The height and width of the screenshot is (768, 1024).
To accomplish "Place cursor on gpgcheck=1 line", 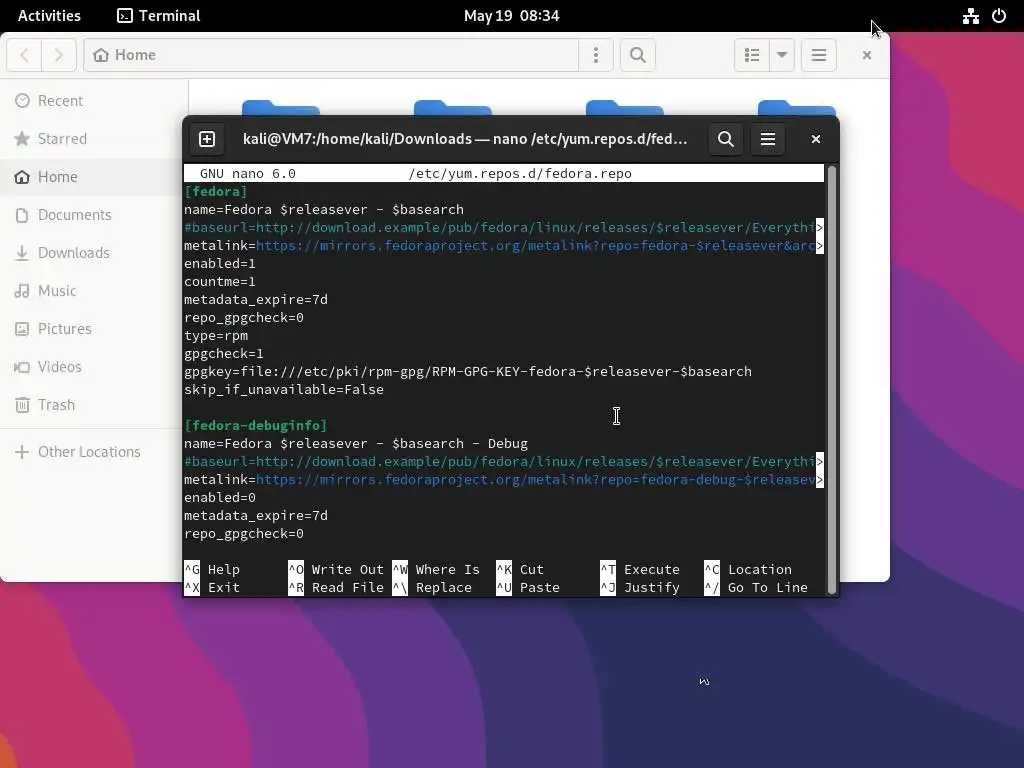I will point(224,353).
